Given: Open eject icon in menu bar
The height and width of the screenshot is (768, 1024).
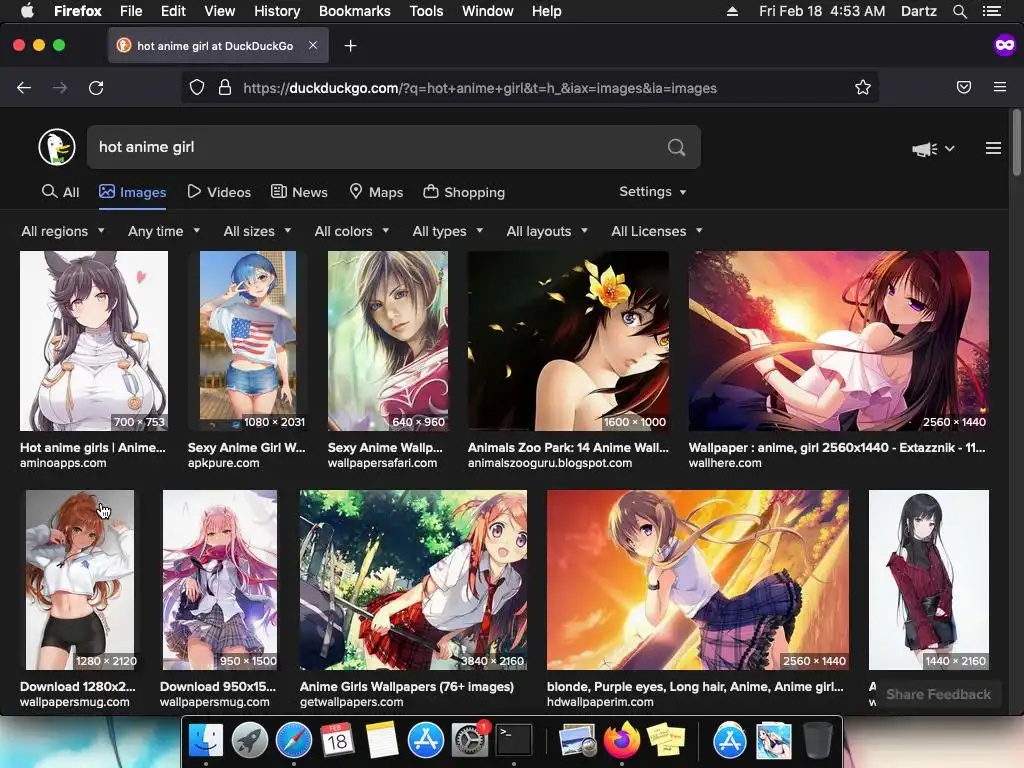Looking at the screenshot, I should tap(732, 11).
